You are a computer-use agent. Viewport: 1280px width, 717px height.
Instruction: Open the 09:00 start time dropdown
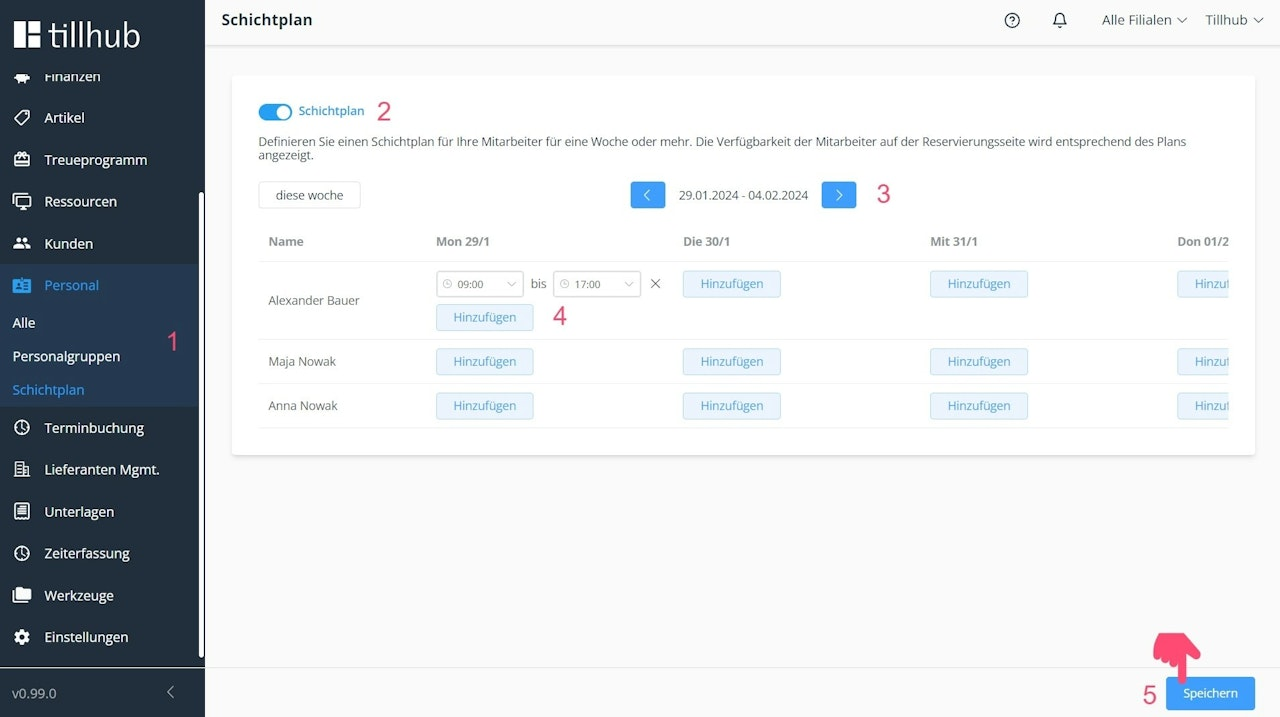click(480, 284)
